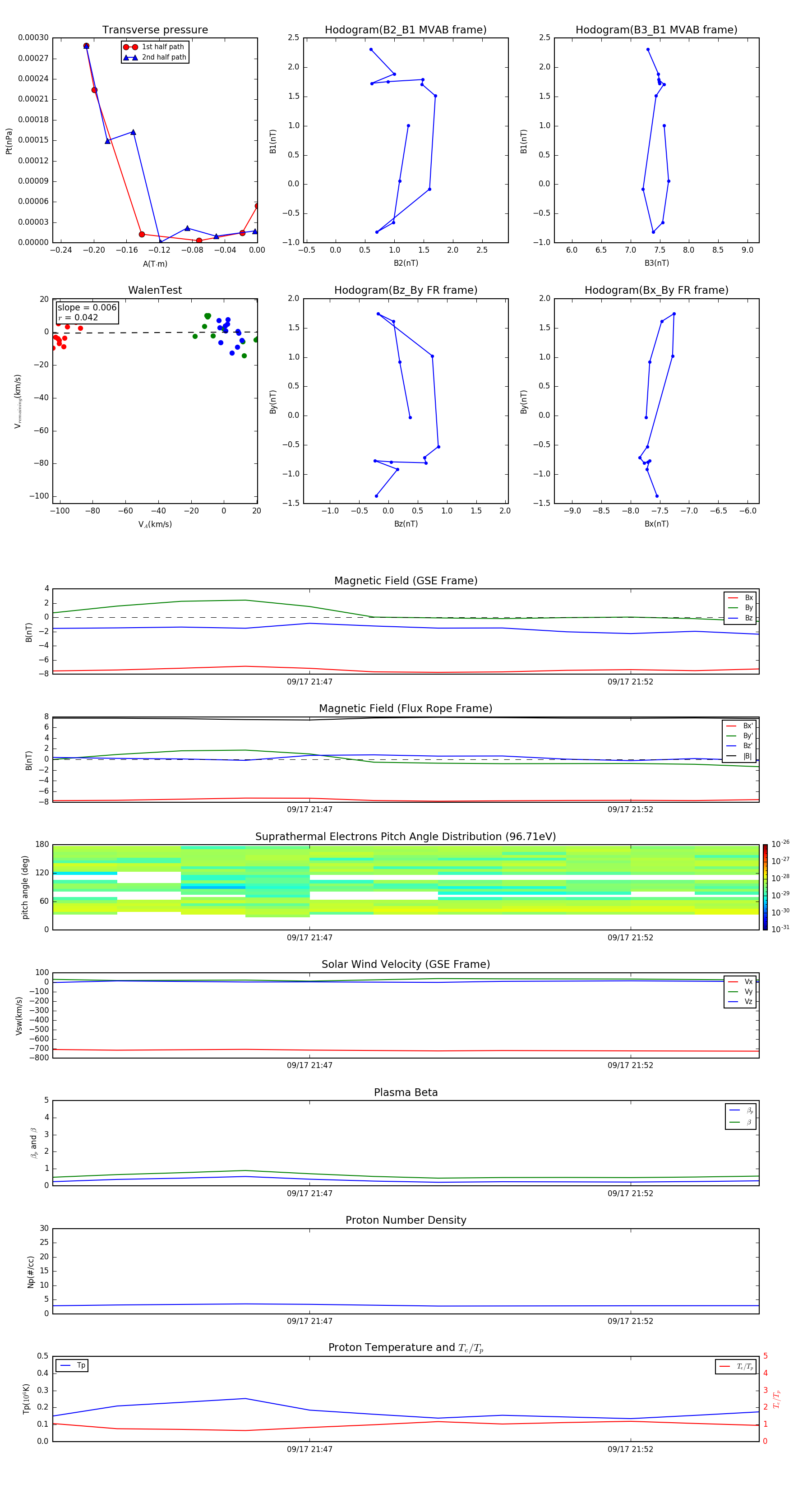Select Bz' entry in Flux Rope legend
The image size is (812, 1489).
coord(739,746)
